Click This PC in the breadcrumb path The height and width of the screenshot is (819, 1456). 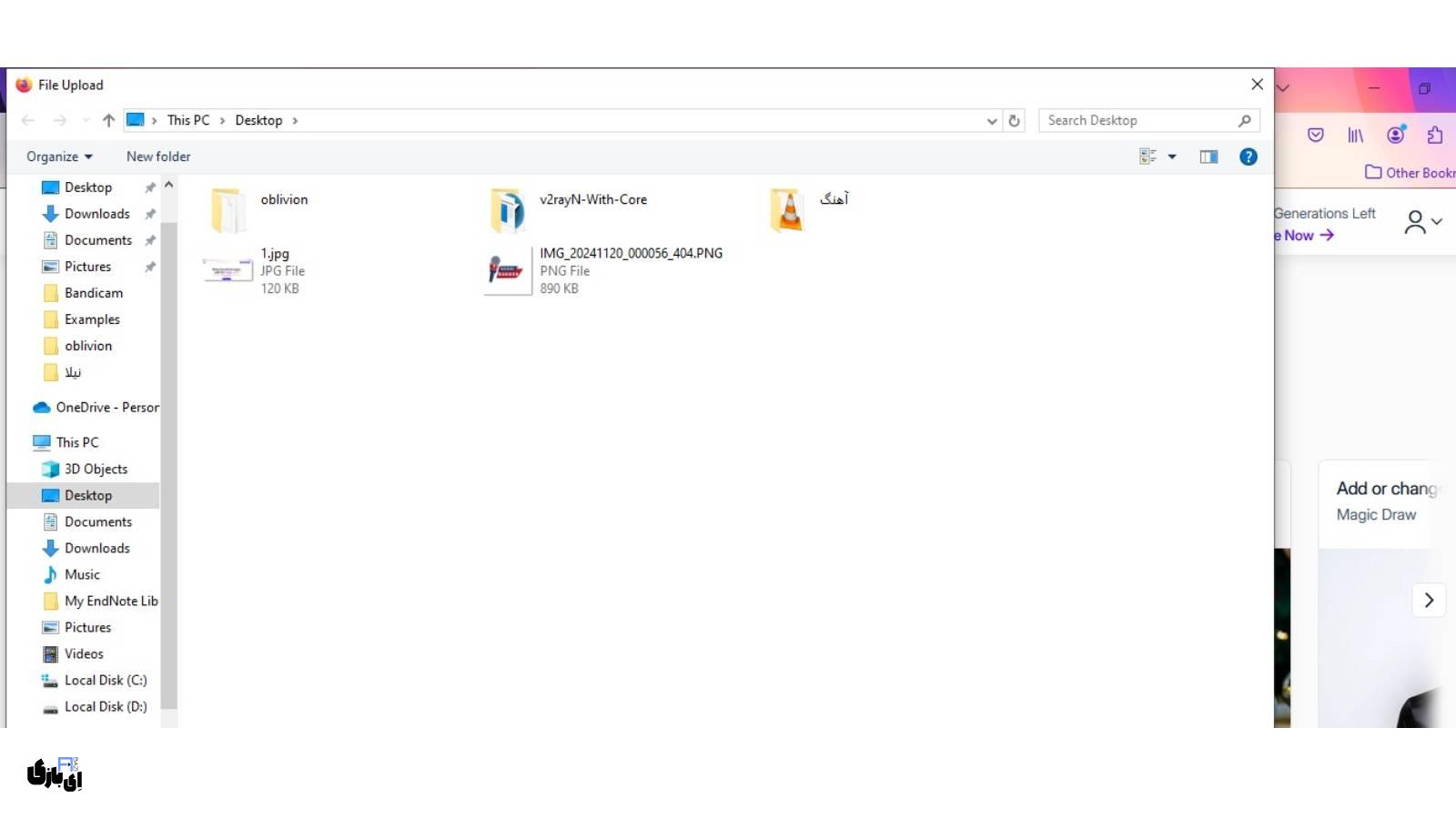coord(187,120)
